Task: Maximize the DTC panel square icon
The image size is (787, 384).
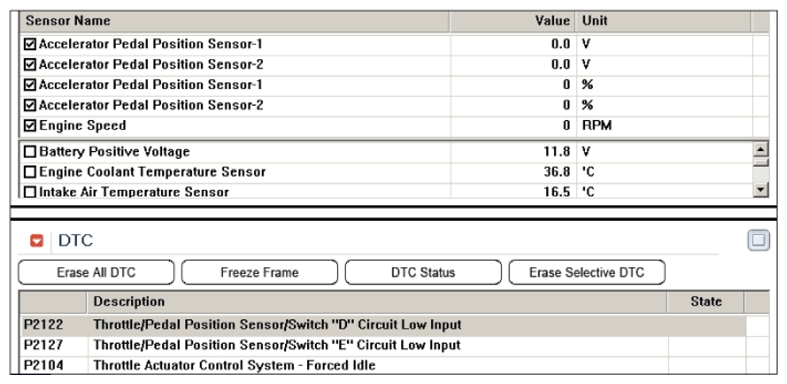Action: [758, 240]
